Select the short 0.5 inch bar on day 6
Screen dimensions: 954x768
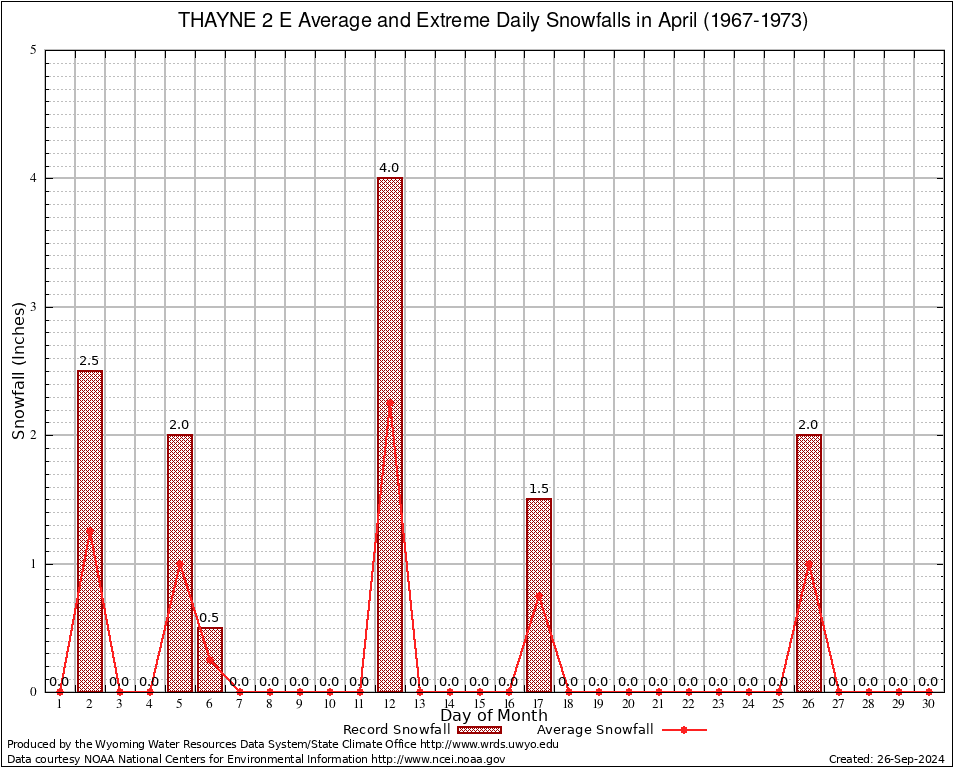pos(210,659)
